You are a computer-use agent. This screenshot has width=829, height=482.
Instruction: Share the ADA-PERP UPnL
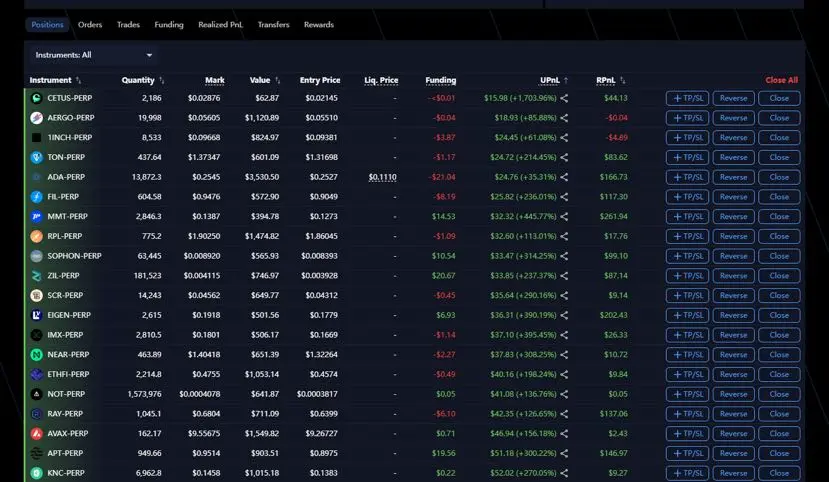coord(564,177)
